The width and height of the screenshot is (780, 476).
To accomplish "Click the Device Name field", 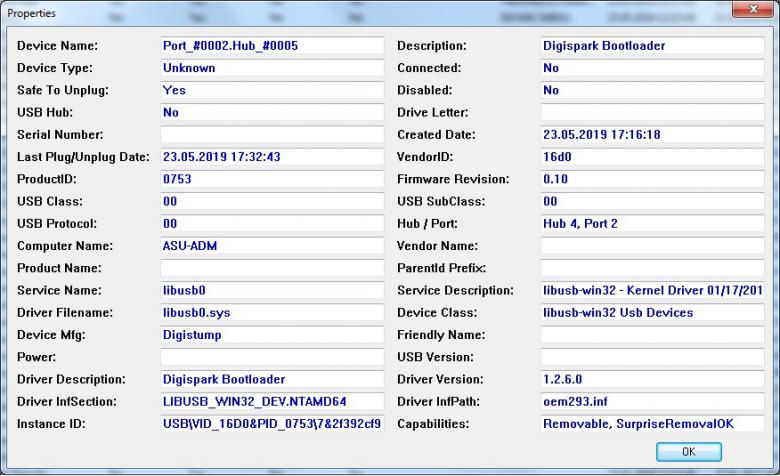I will click(x=272, y=46).
